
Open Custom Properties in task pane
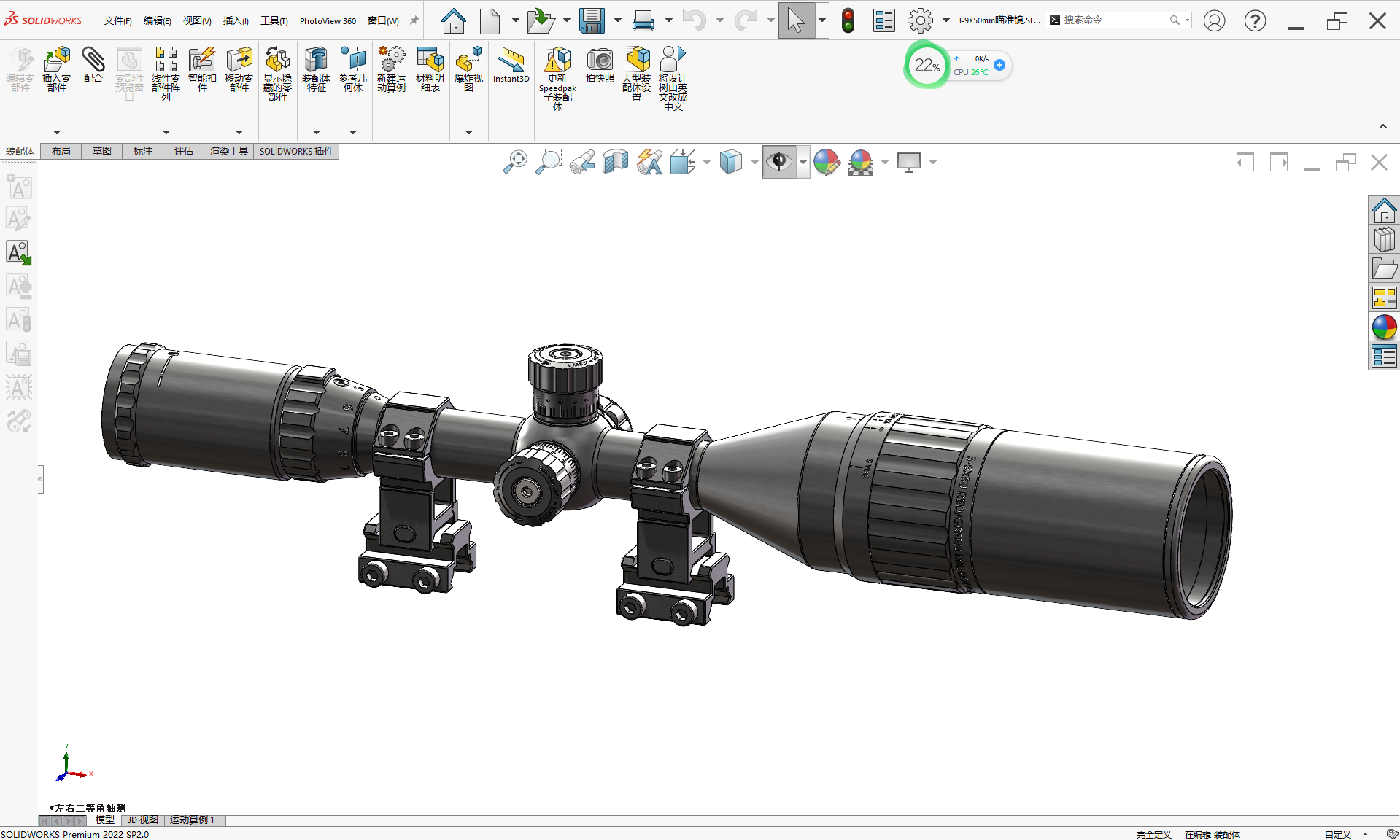click(1384, 356)
